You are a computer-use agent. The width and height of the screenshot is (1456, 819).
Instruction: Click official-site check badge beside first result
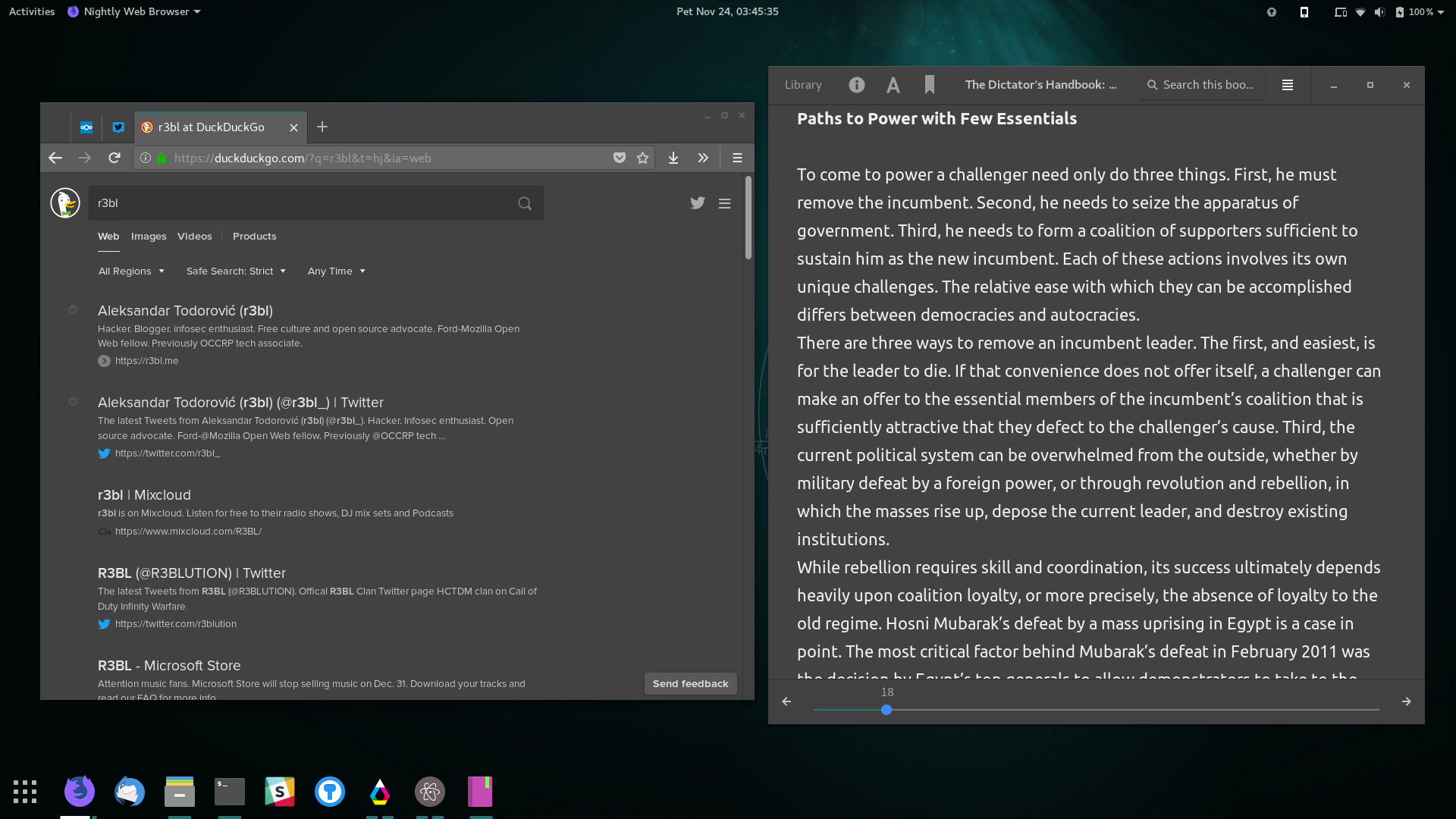coord(73,309)
